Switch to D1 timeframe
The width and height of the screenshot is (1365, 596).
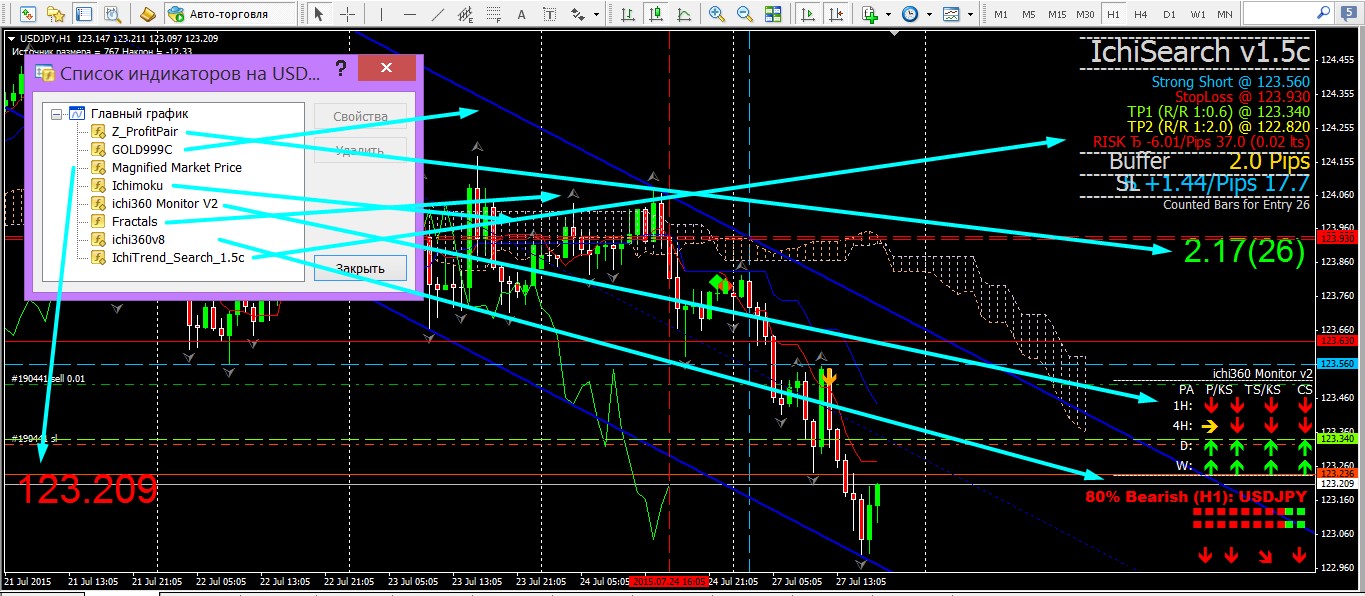1169,14
